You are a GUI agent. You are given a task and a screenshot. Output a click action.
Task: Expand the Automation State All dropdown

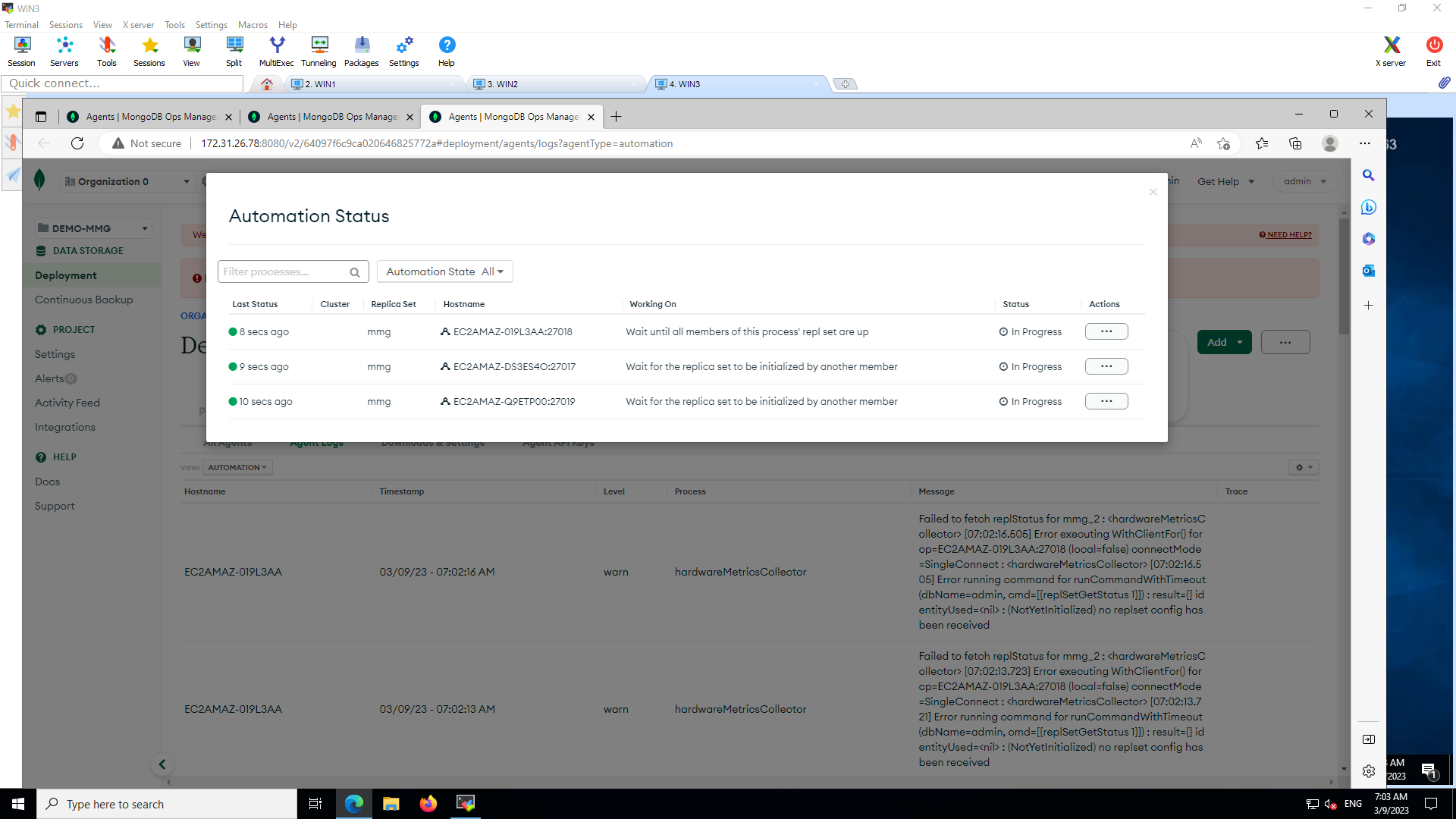click(444, 271)
